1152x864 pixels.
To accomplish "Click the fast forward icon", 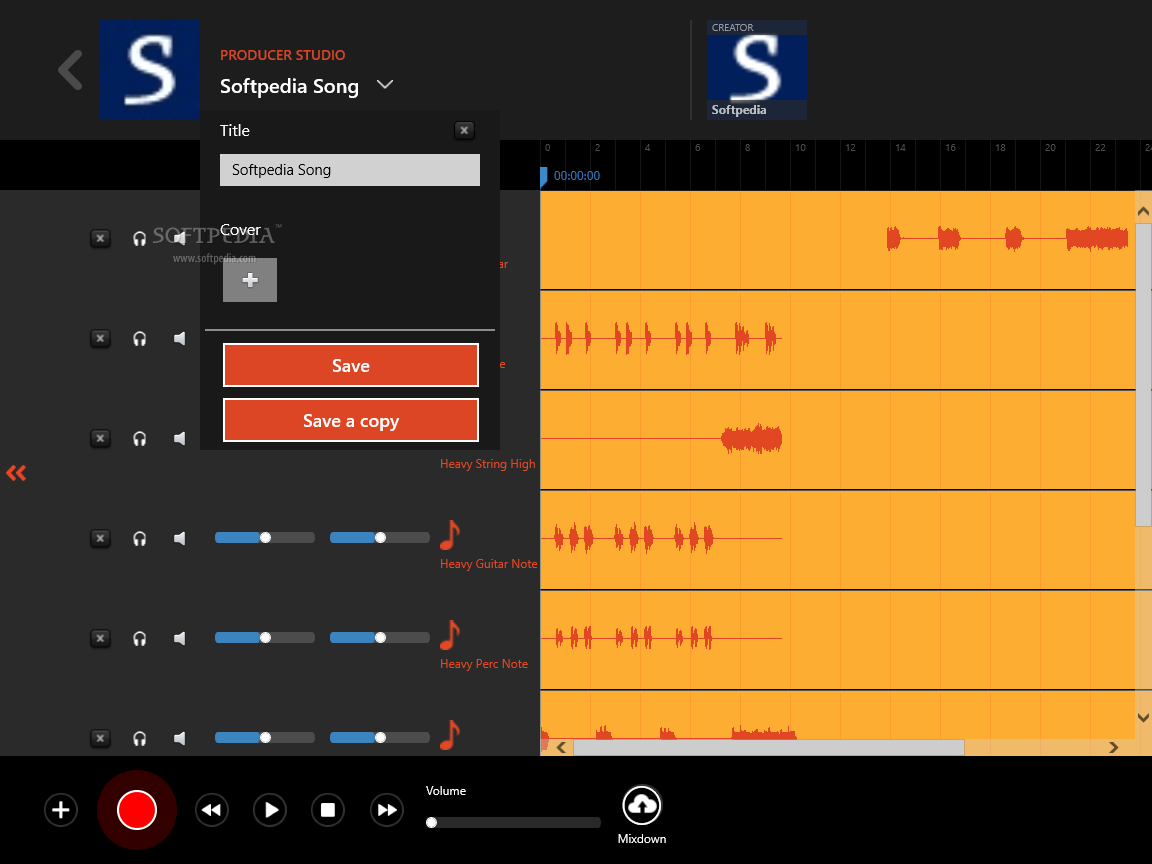I will click(x=386, y=810).
